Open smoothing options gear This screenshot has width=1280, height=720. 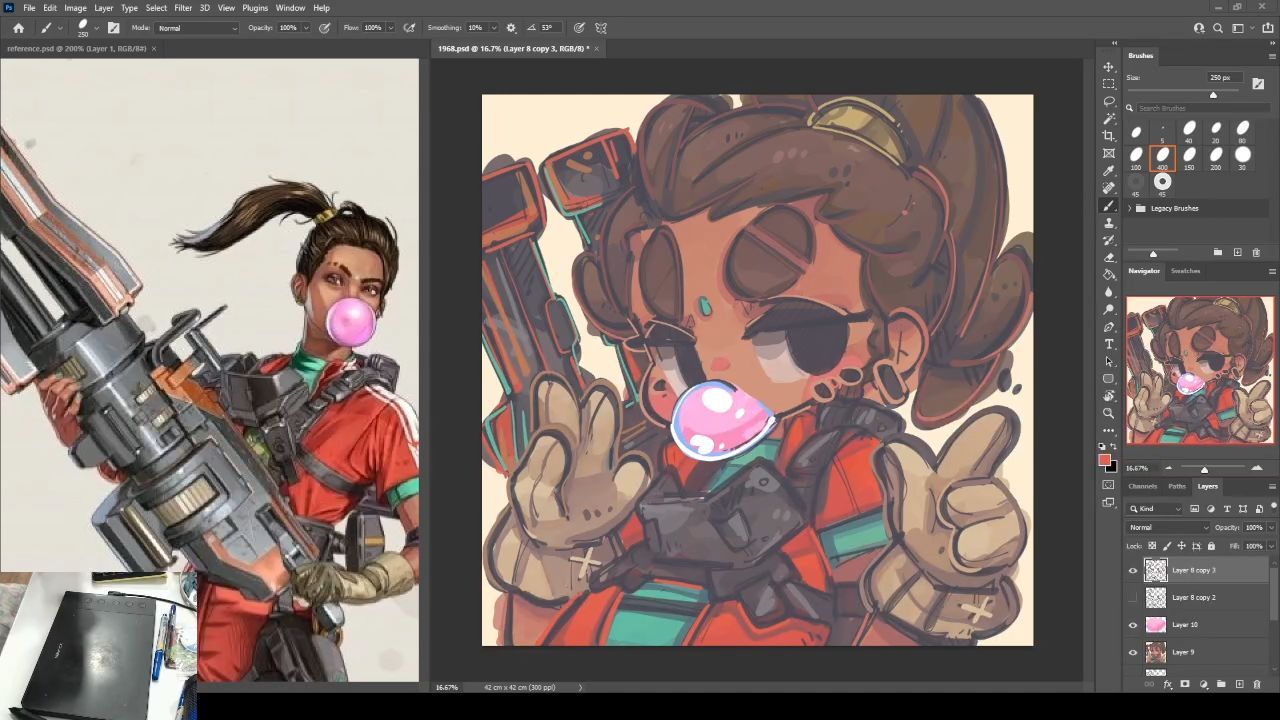click(511, 28)
